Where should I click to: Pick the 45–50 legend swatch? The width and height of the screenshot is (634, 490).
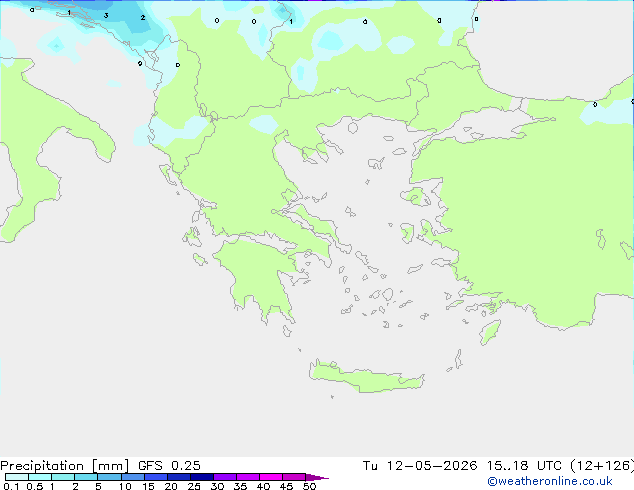click(294, 477)
